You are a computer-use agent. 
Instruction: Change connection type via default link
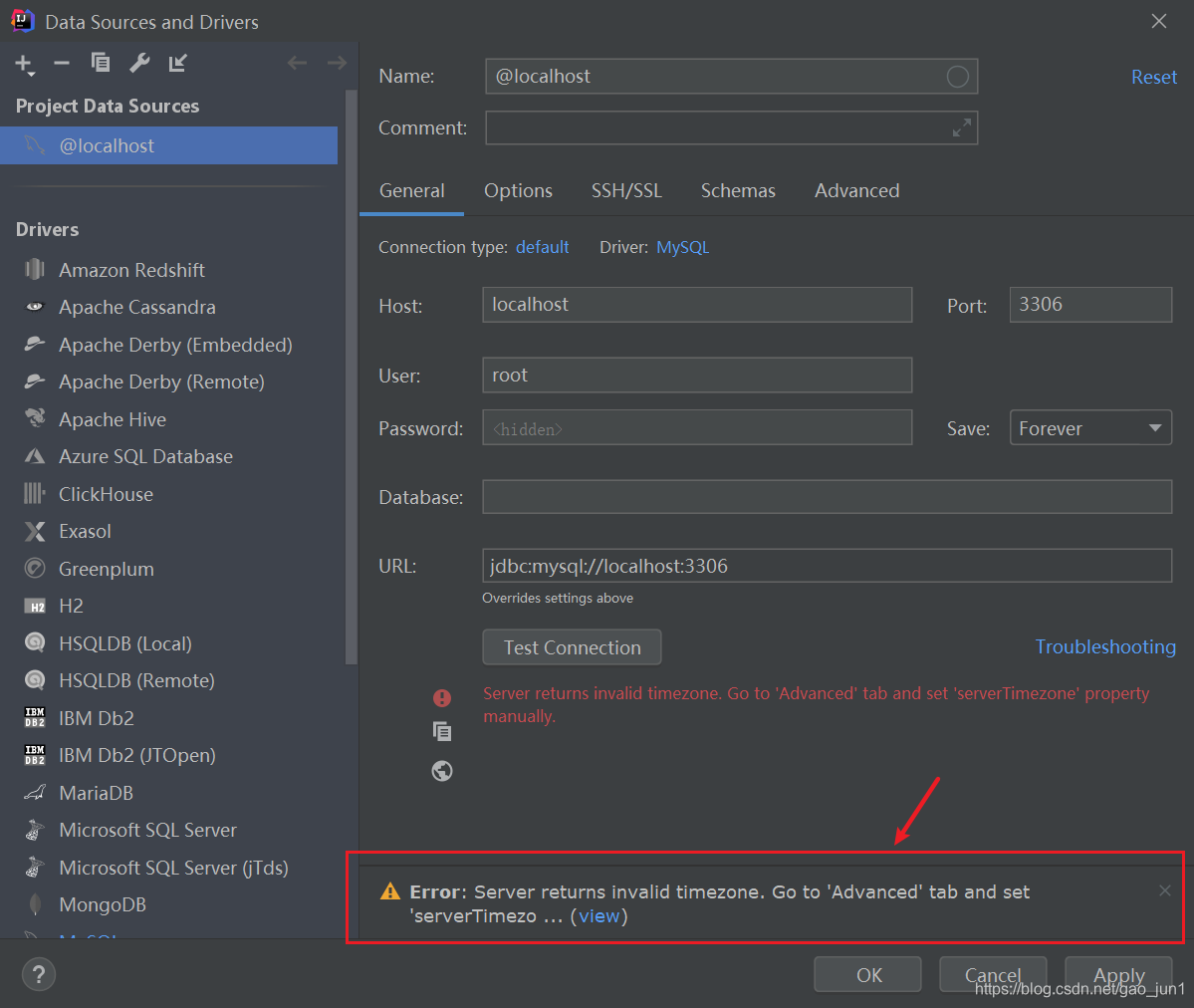(x=542, y=248)
